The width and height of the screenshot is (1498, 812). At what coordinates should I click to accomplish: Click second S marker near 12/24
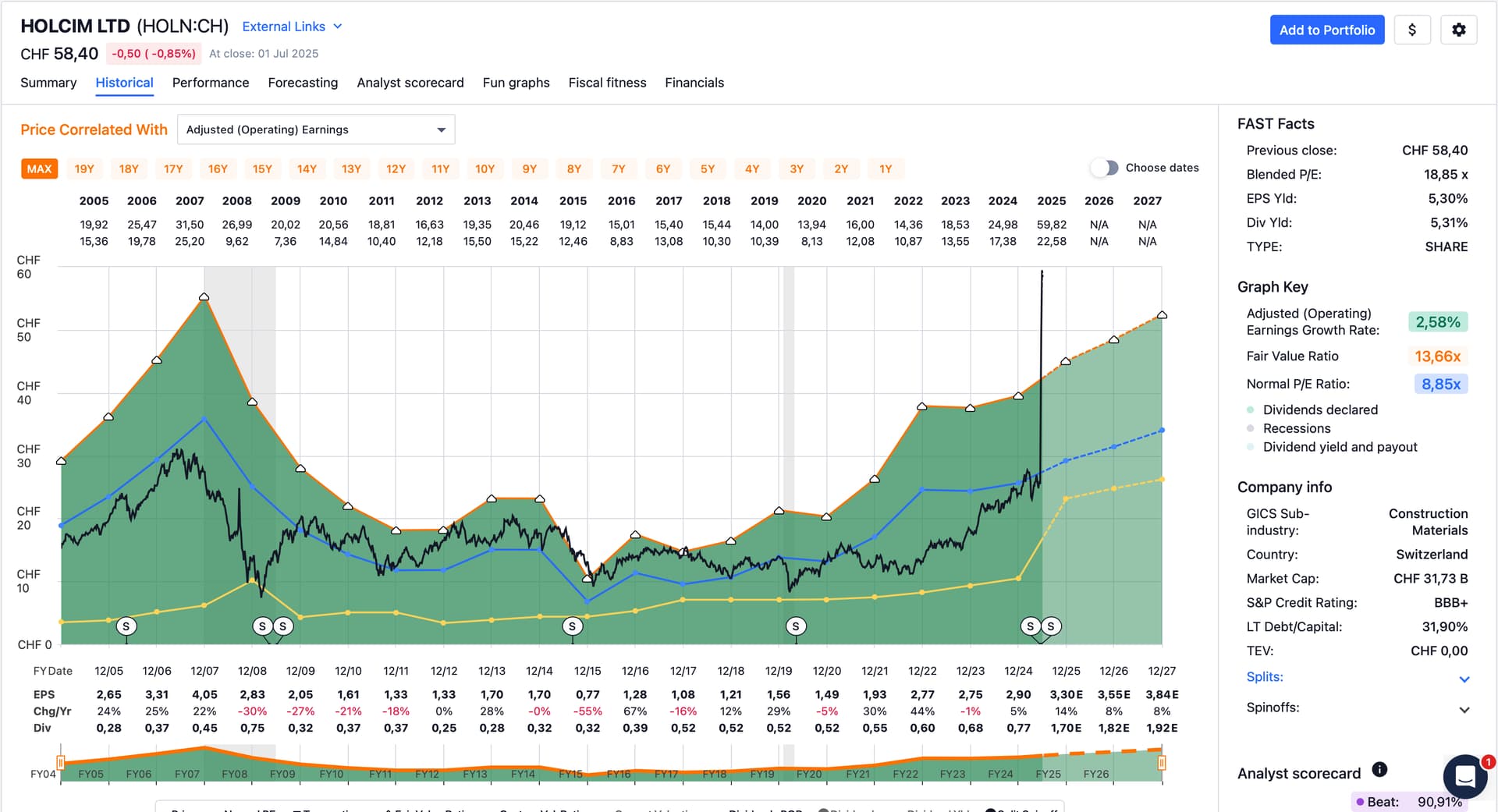coord(1051,626)
